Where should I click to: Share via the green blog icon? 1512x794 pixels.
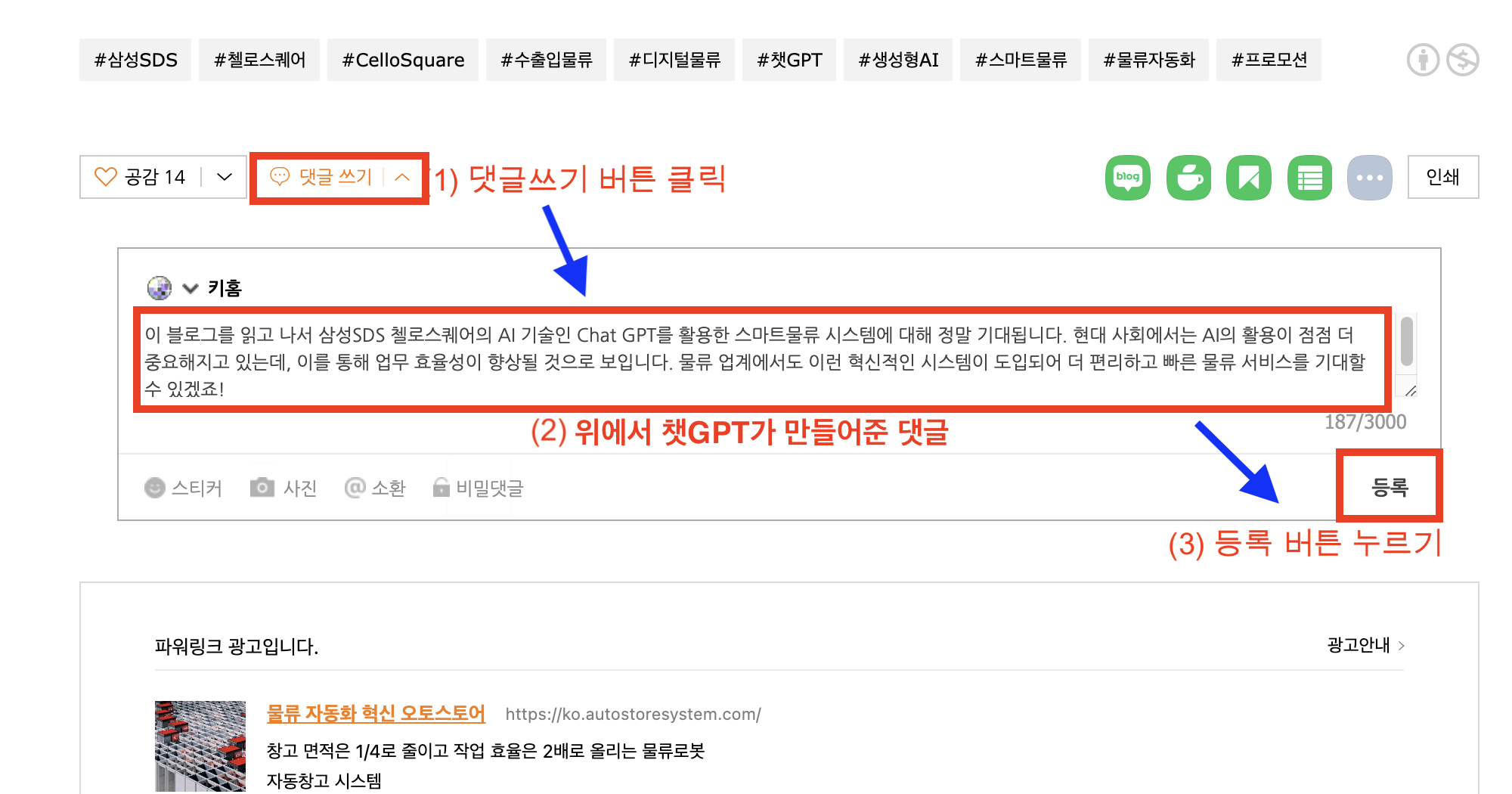pyautogui.click(x=1127, y=178)
